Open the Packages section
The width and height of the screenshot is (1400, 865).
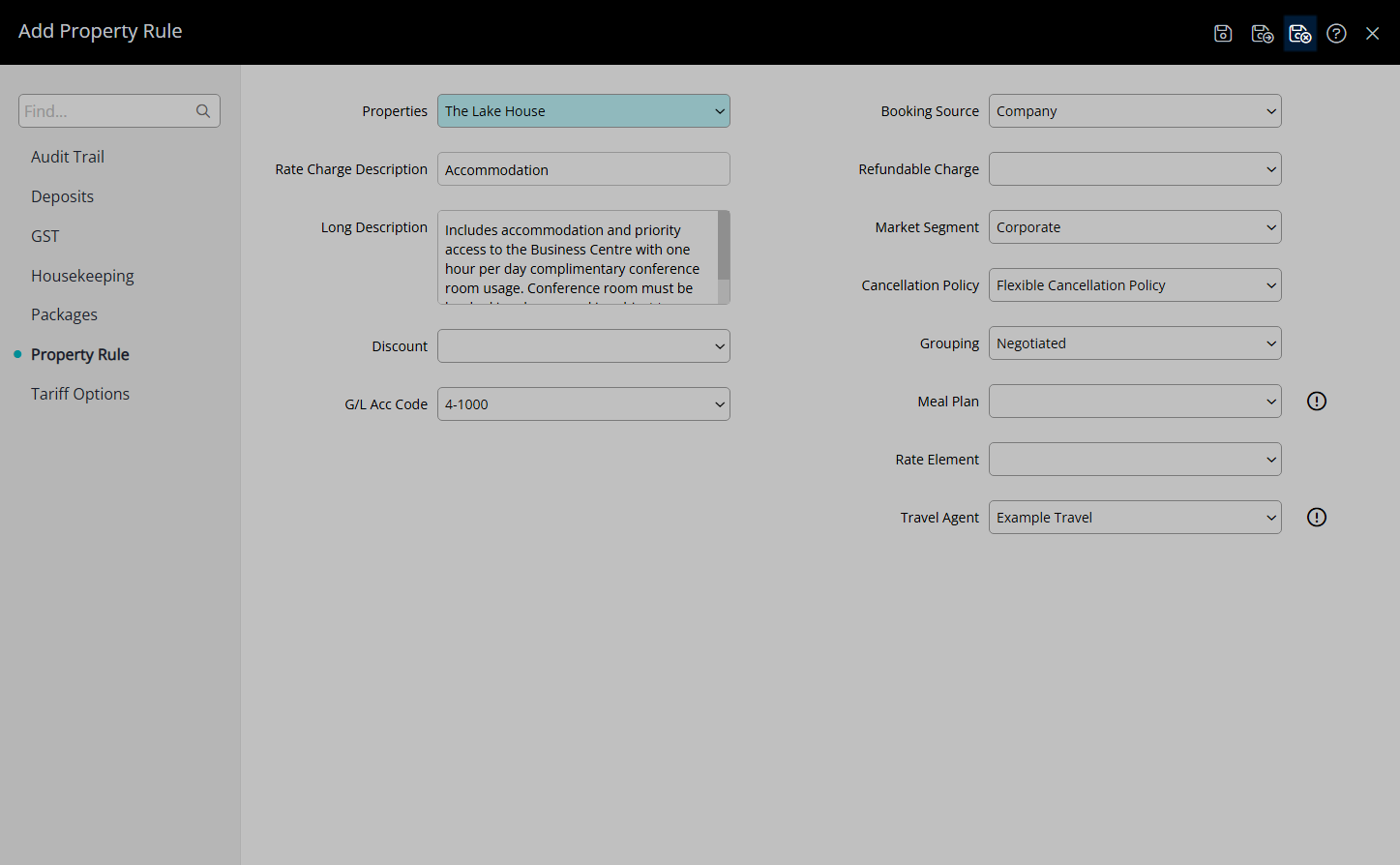point(64,314)
